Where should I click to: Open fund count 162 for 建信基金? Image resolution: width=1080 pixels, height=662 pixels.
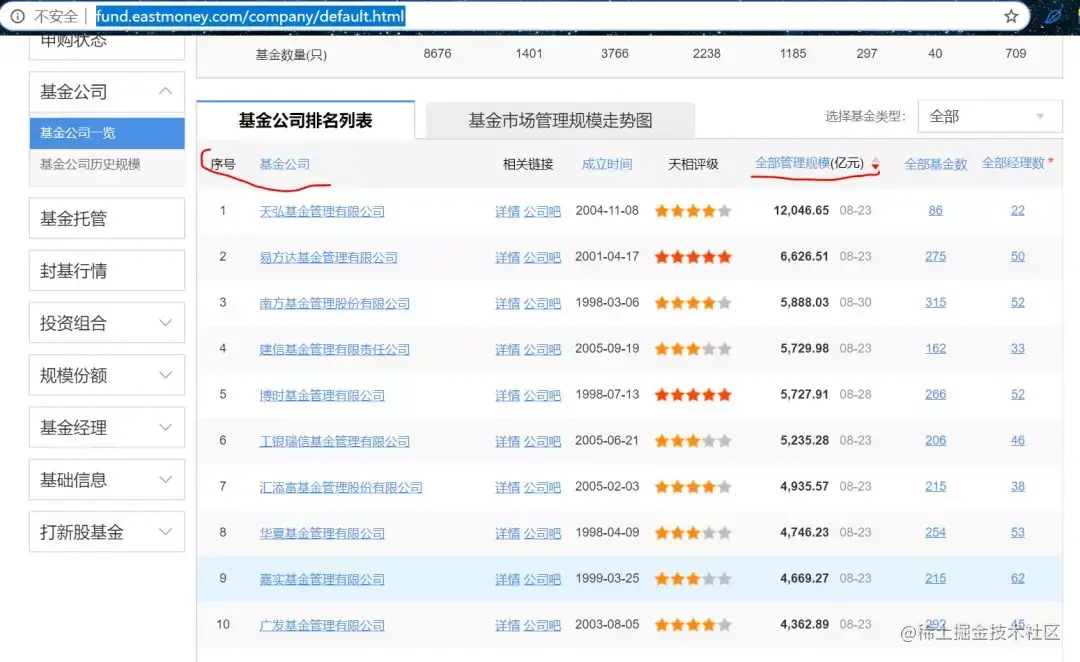click(x=935, y=349)
